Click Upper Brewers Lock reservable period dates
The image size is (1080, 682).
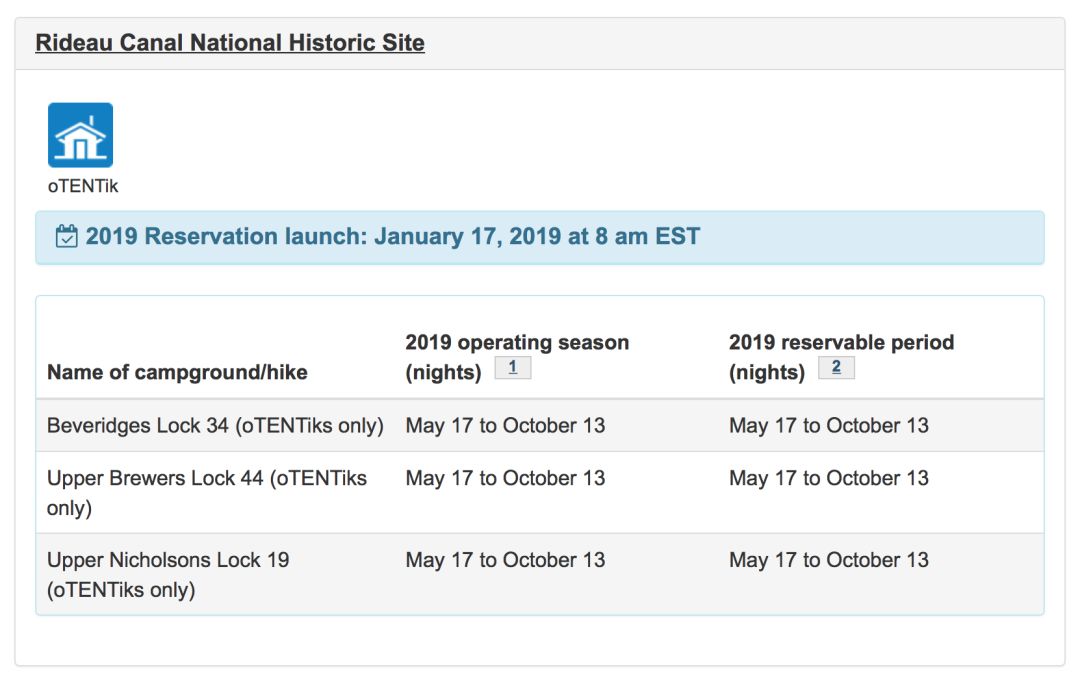click(x=829, y=478)
